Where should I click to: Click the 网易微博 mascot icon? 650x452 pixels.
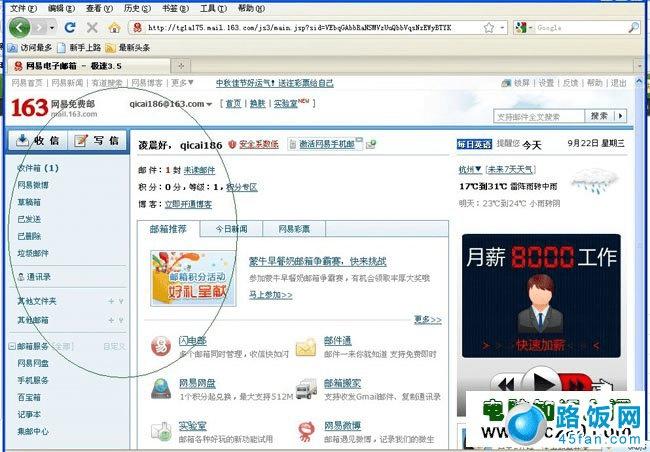tap(306, 431)
